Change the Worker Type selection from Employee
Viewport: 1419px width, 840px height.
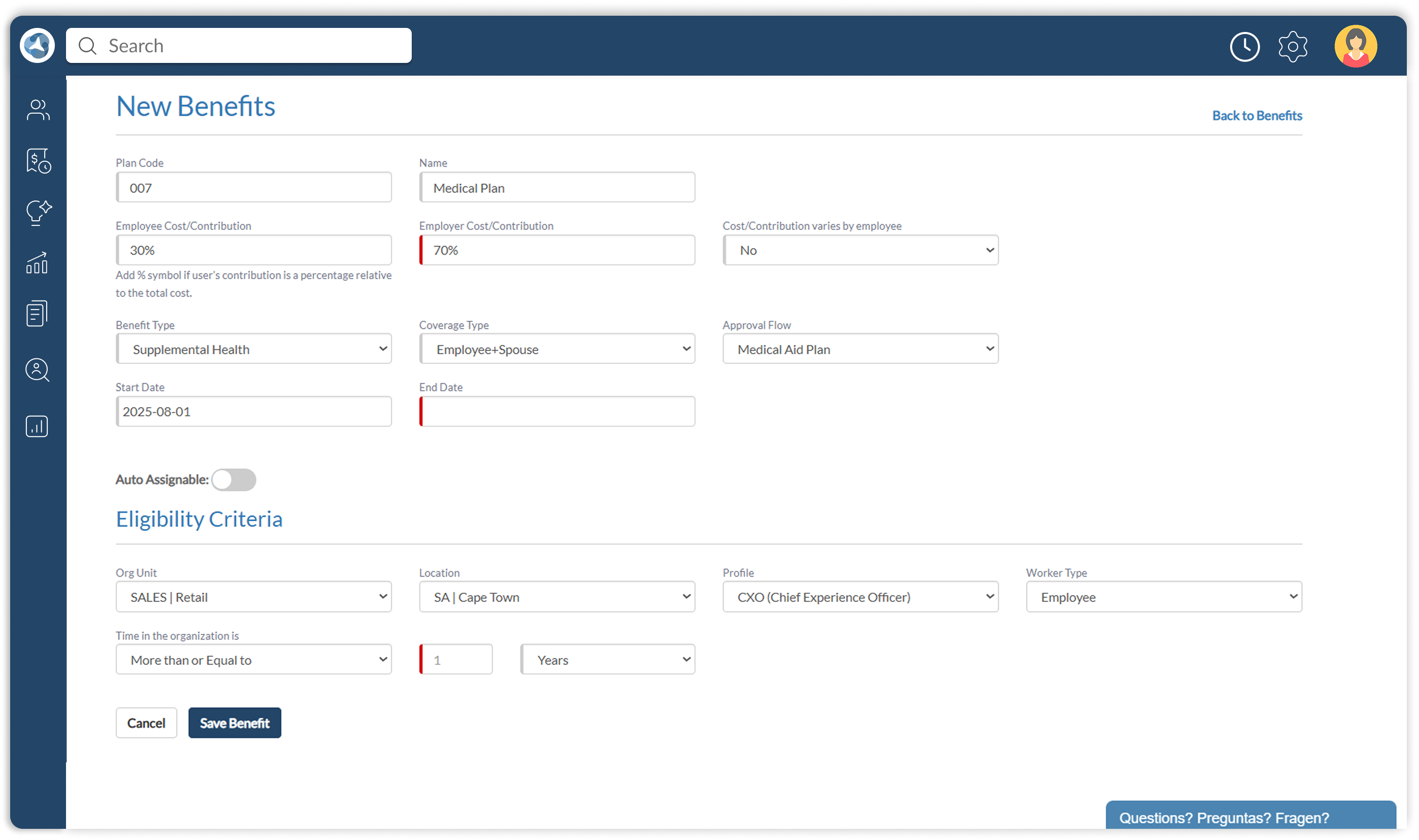tap(1163, 596)
